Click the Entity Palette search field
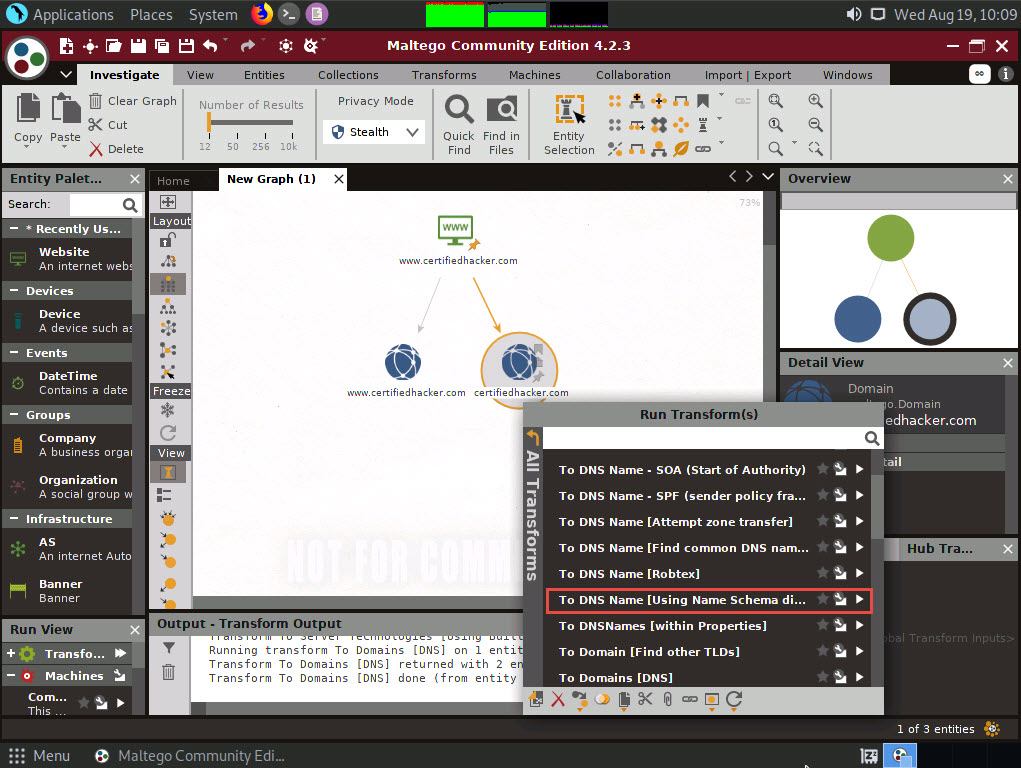Viewport: 1021px width, 768px height. tap(94, 204)
